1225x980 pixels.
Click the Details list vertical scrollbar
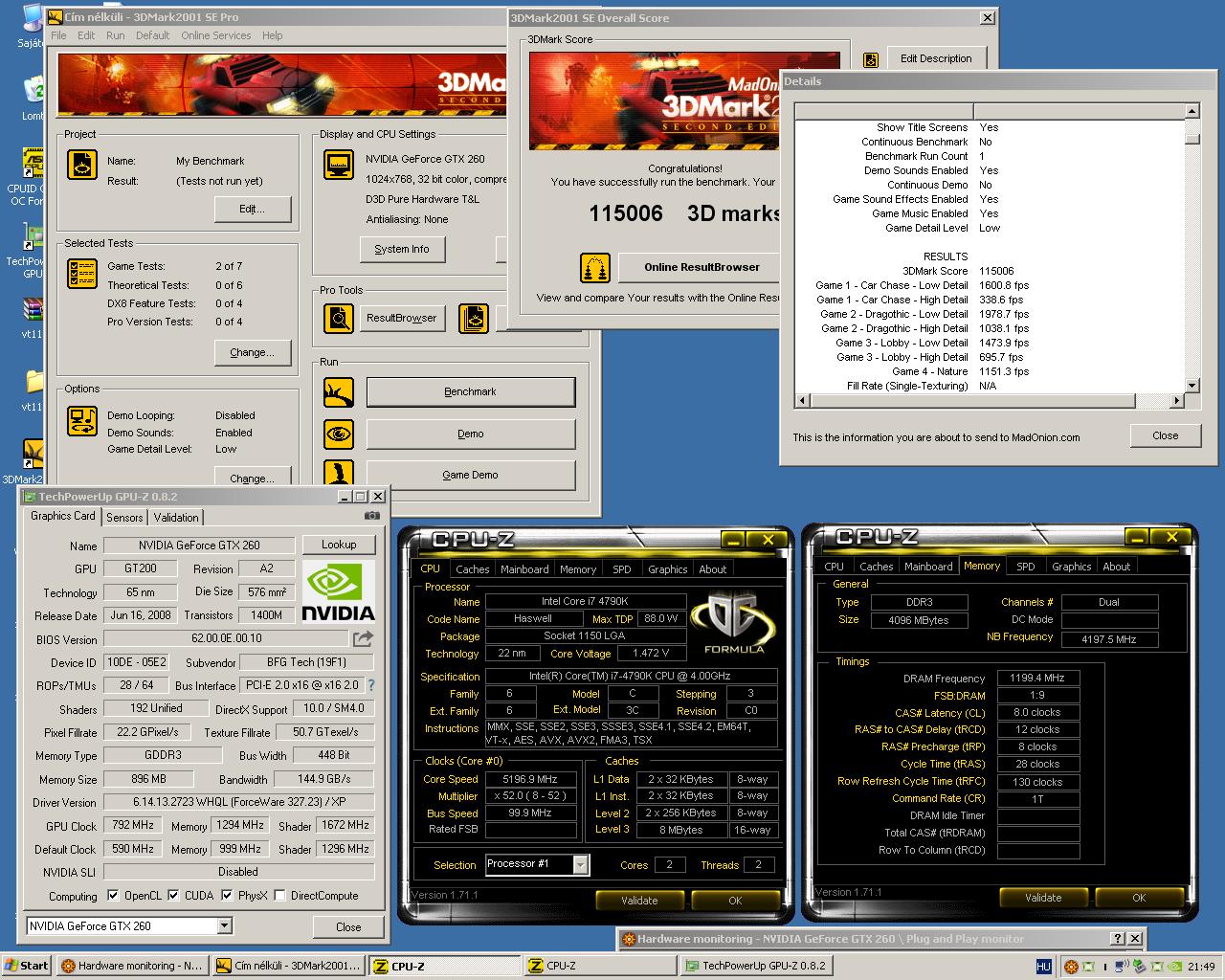click(1192, 249)
